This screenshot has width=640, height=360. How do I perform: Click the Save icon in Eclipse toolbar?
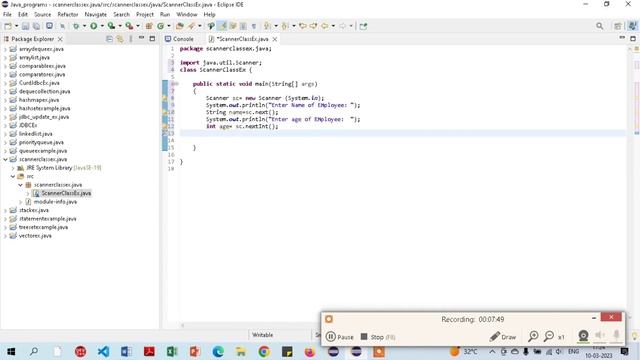point(25,26)
